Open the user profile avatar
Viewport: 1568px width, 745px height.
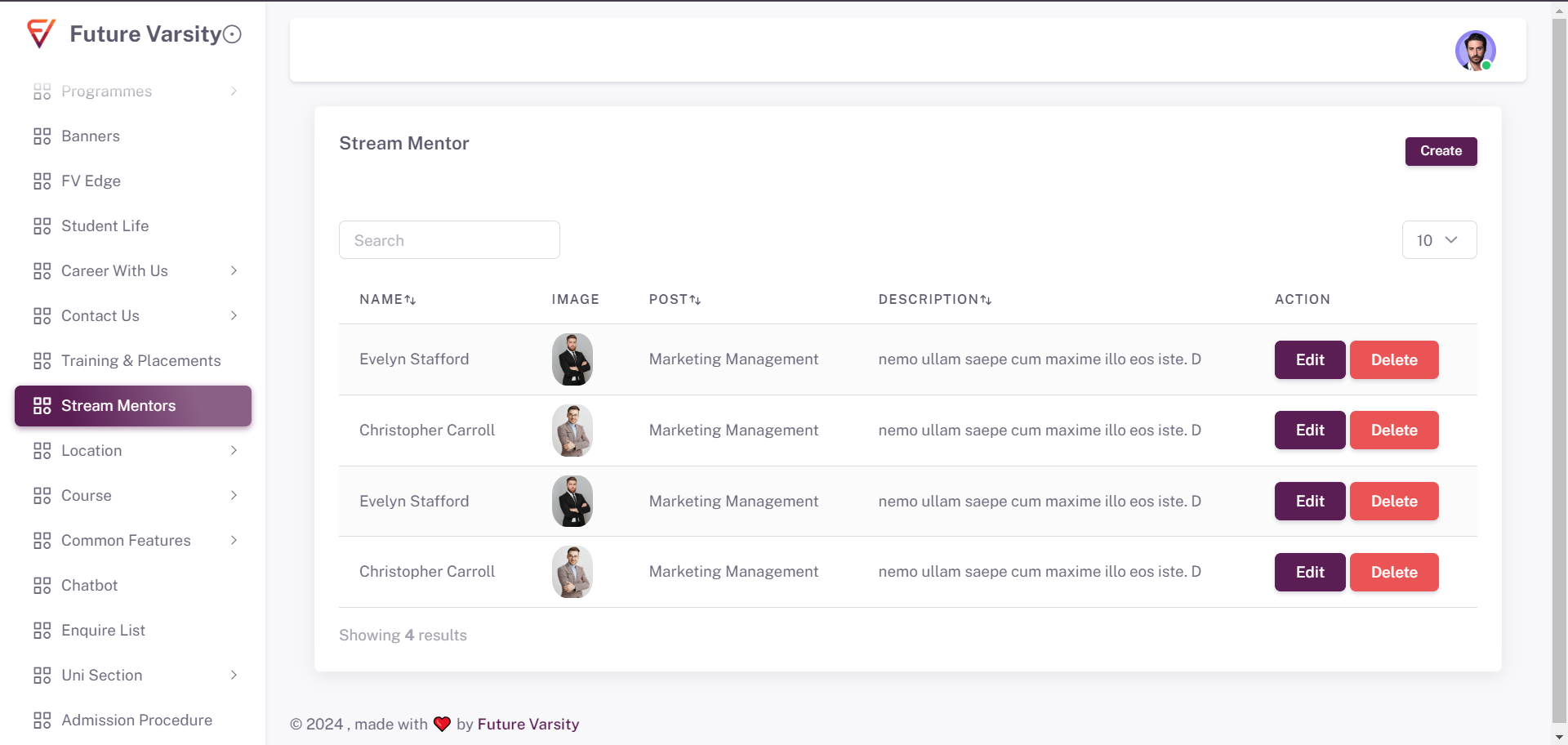point(1475,51)
